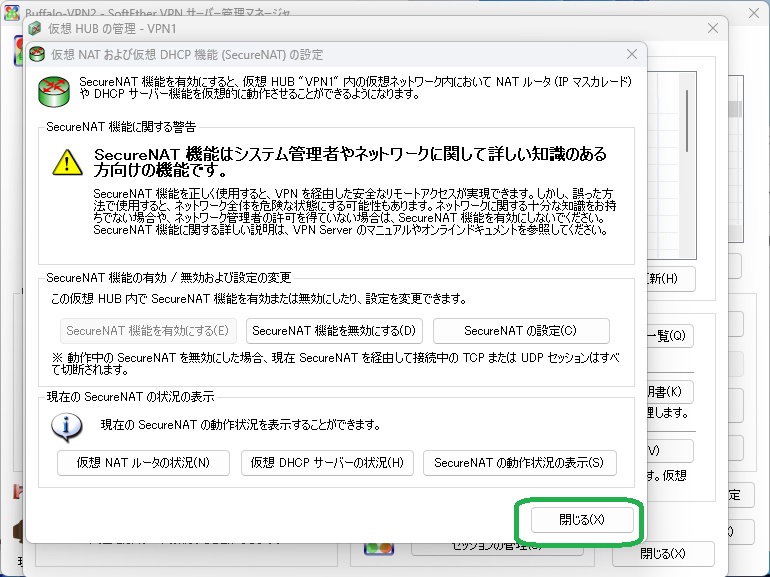Click the SecureNAT router icon in the dialog title
The image size is (770, 577).
(37, 54)
